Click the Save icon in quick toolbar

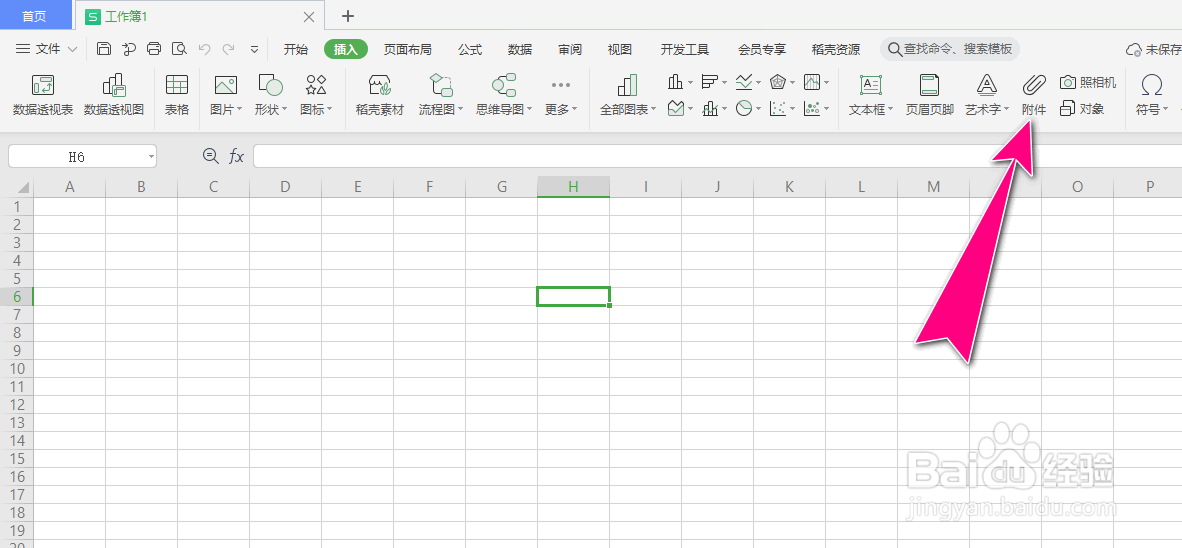105,49
